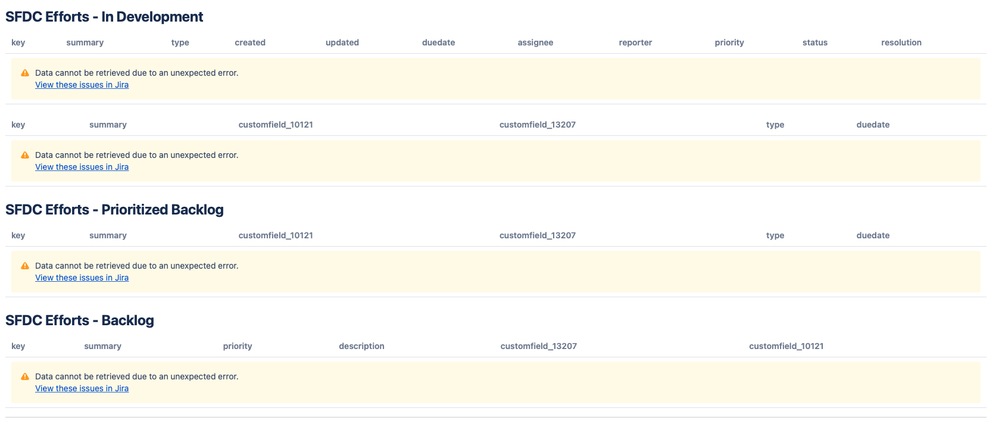Click warning icon beneath the description column table
The image size is (999, 426).
(x=25, y=376)
